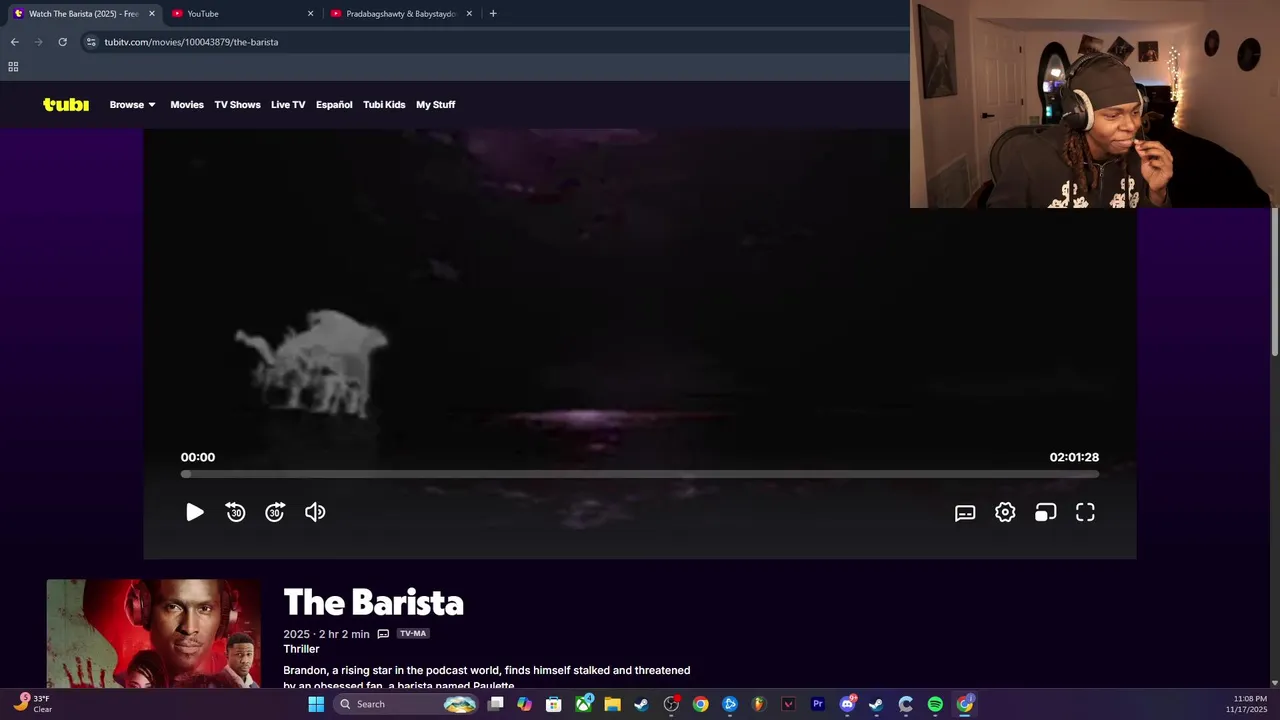Open FL Studio from taskbar

[759, 704]
